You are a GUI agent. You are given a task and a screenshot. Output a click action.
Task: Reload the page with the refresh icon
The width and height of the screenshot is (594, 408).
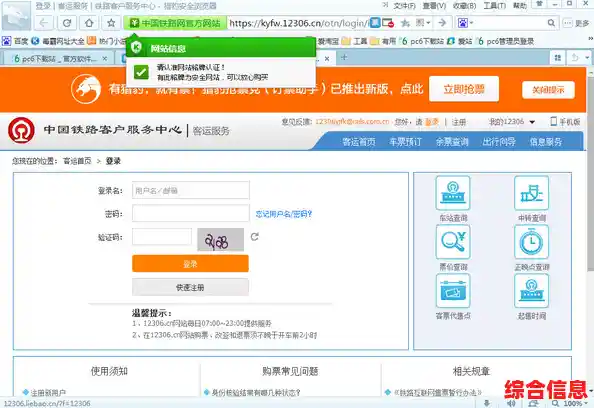67,23
